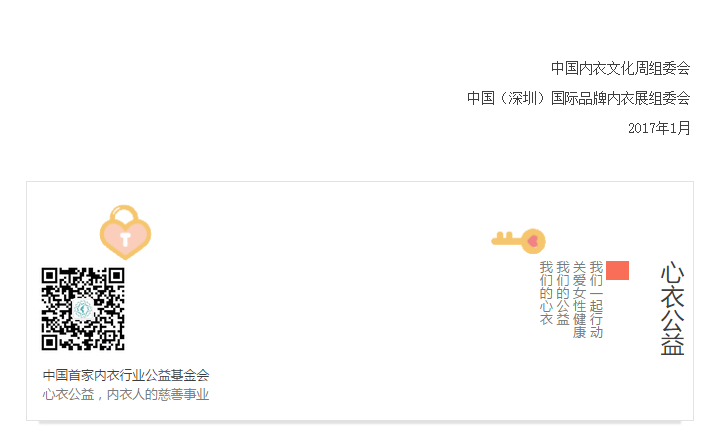Click the golden key icon
Viewport: 716px width, 433px height.
tap(518, 241)
